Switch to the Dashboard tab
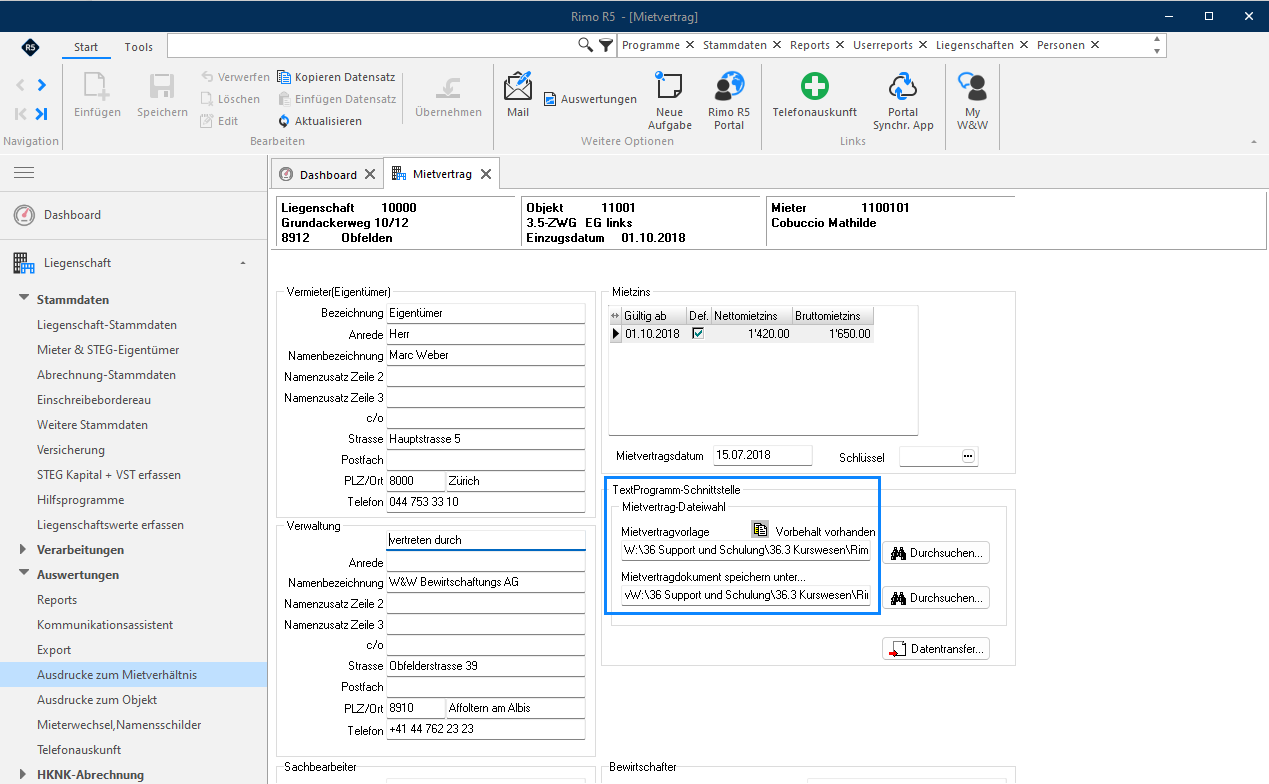This screenshot has height=784, width=1269. pos(327,174)
